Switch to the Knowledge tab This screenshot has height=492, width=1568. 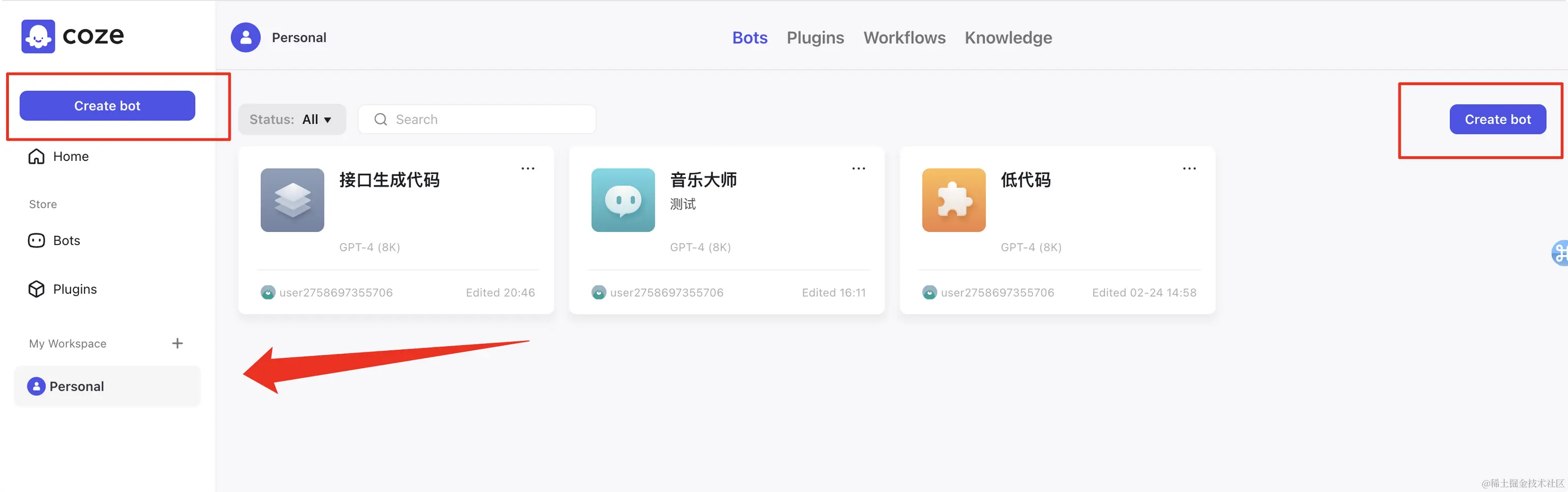pos(1008,38)
